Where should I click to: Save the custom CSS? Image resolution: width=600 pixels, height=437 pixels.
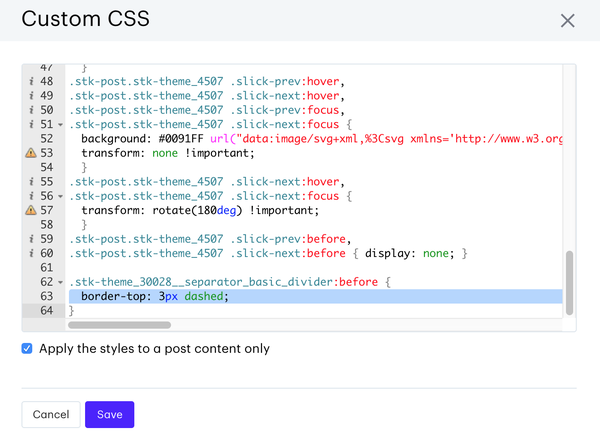coord(109,414)
